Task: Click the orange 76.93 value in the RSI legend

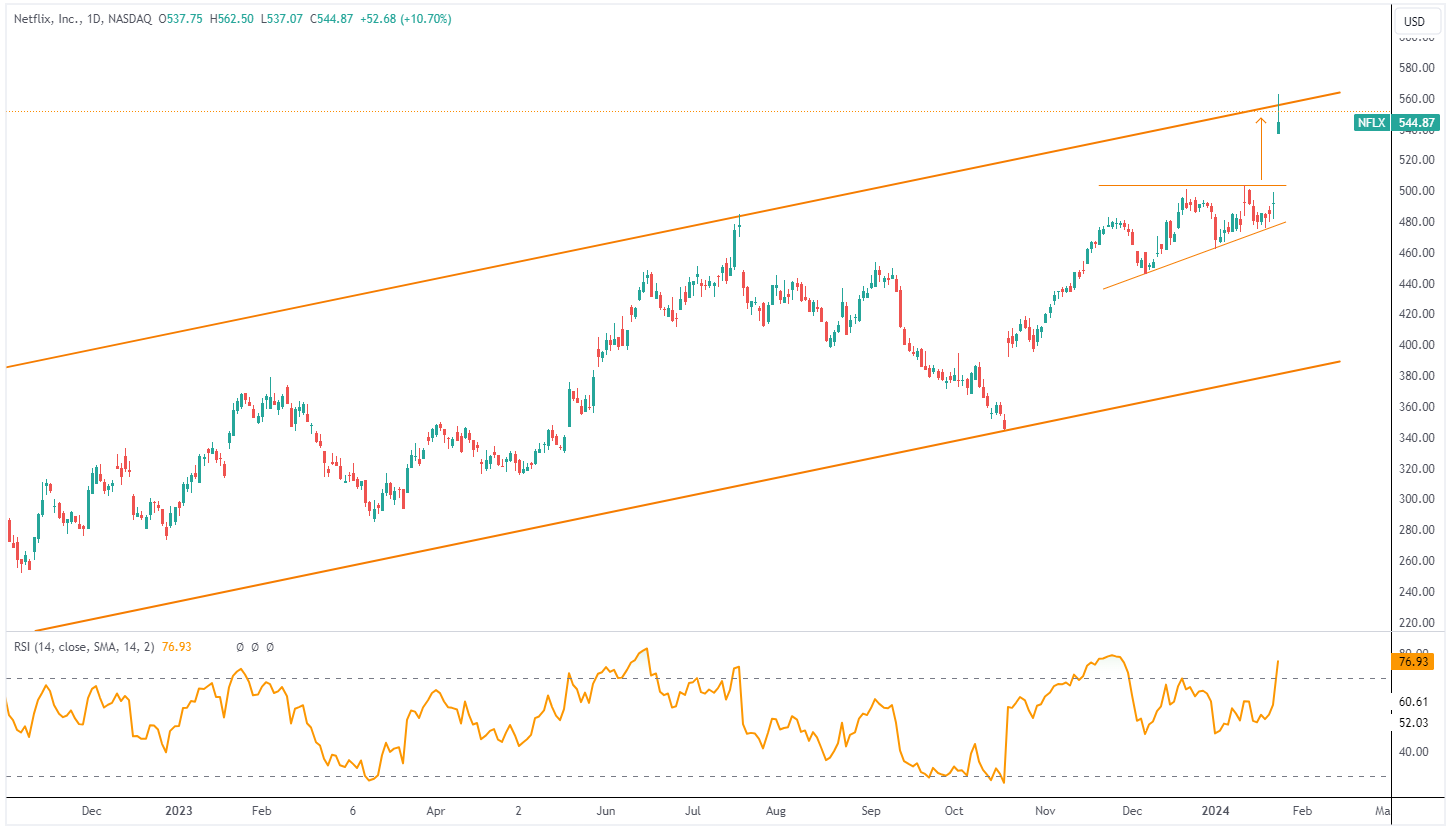Action: (175, 647)
